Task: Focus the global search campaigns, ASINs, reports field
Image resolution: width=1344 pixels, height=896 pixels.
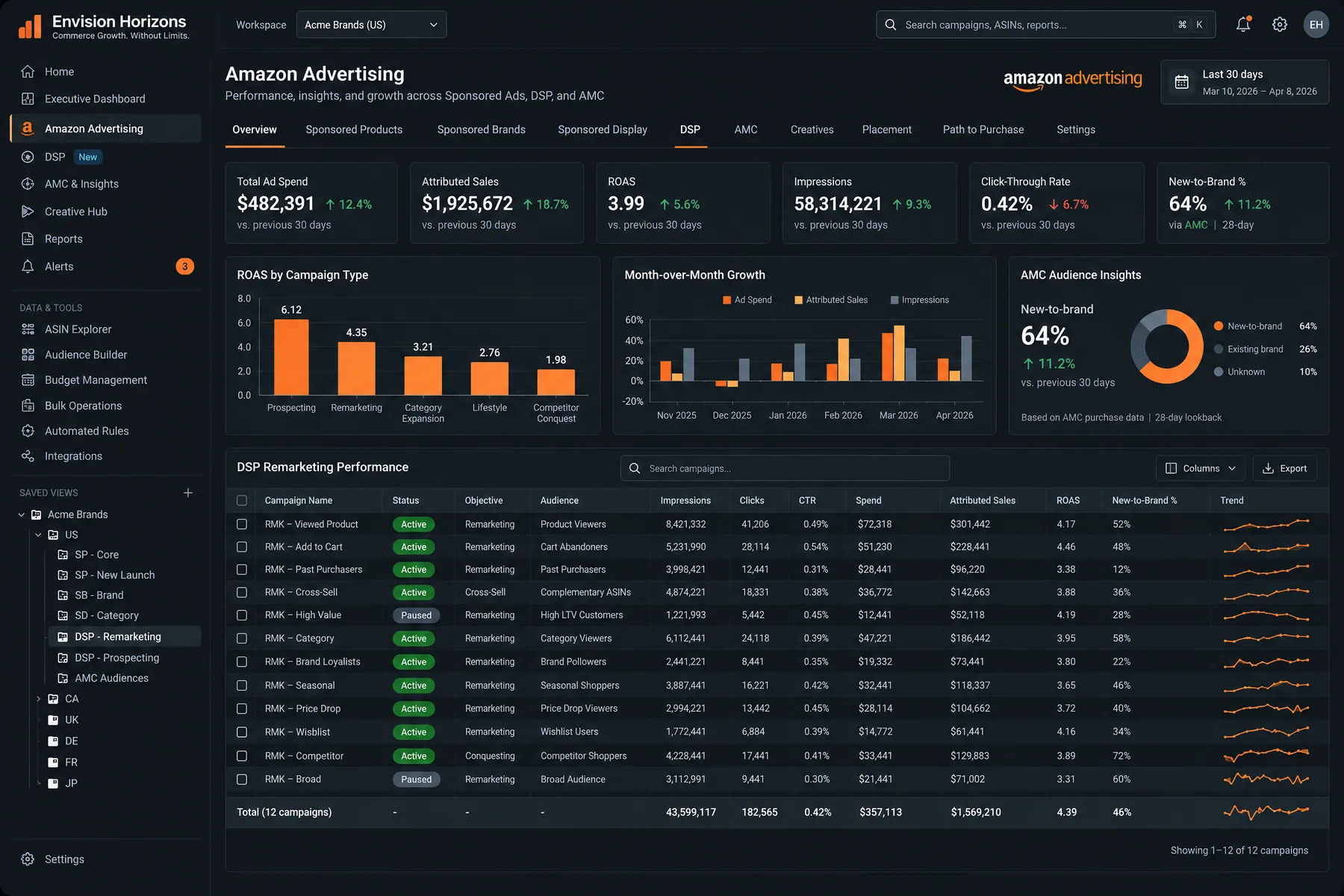Action: [x=1045, y=25]
